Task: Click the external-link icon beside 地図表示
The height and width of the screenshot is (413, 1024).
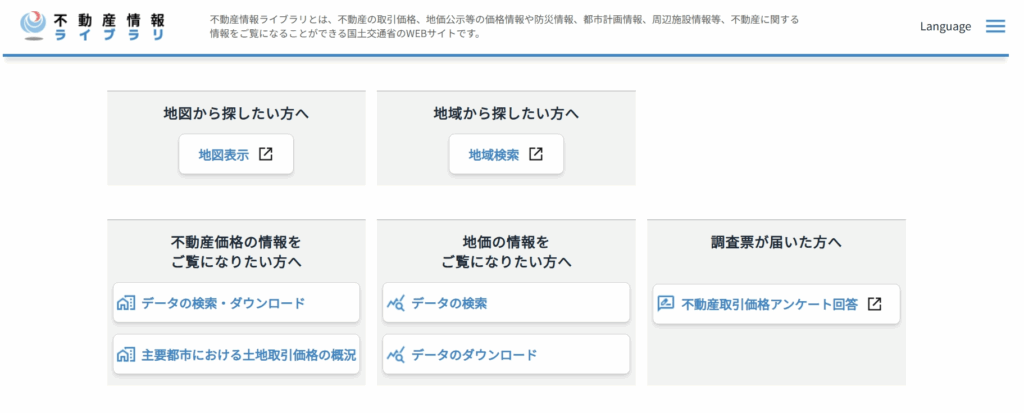Action: click(x=265, y=155)
